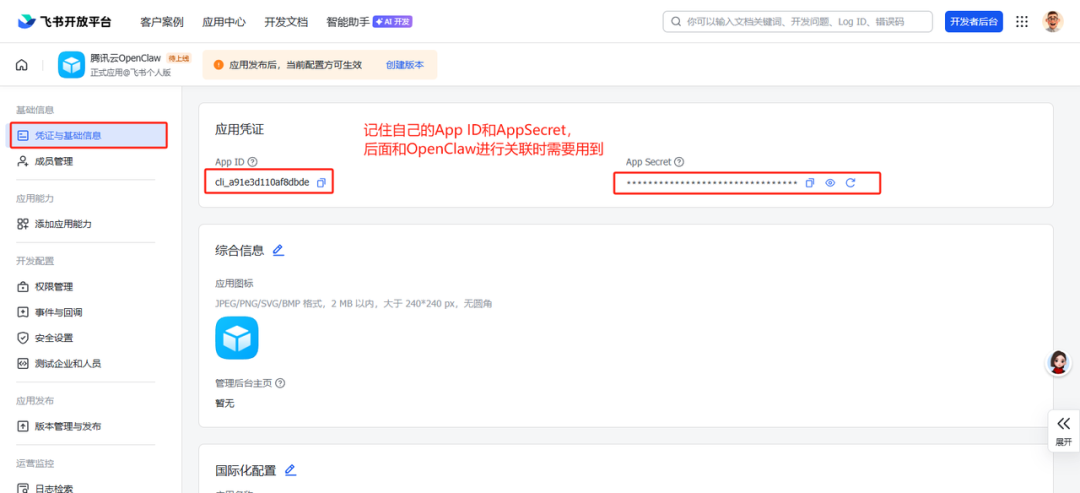Viewport: 1080px width, 493px height.
Task: Click the 暂无 value under 管理后台主页
Action: coord(225,403)
